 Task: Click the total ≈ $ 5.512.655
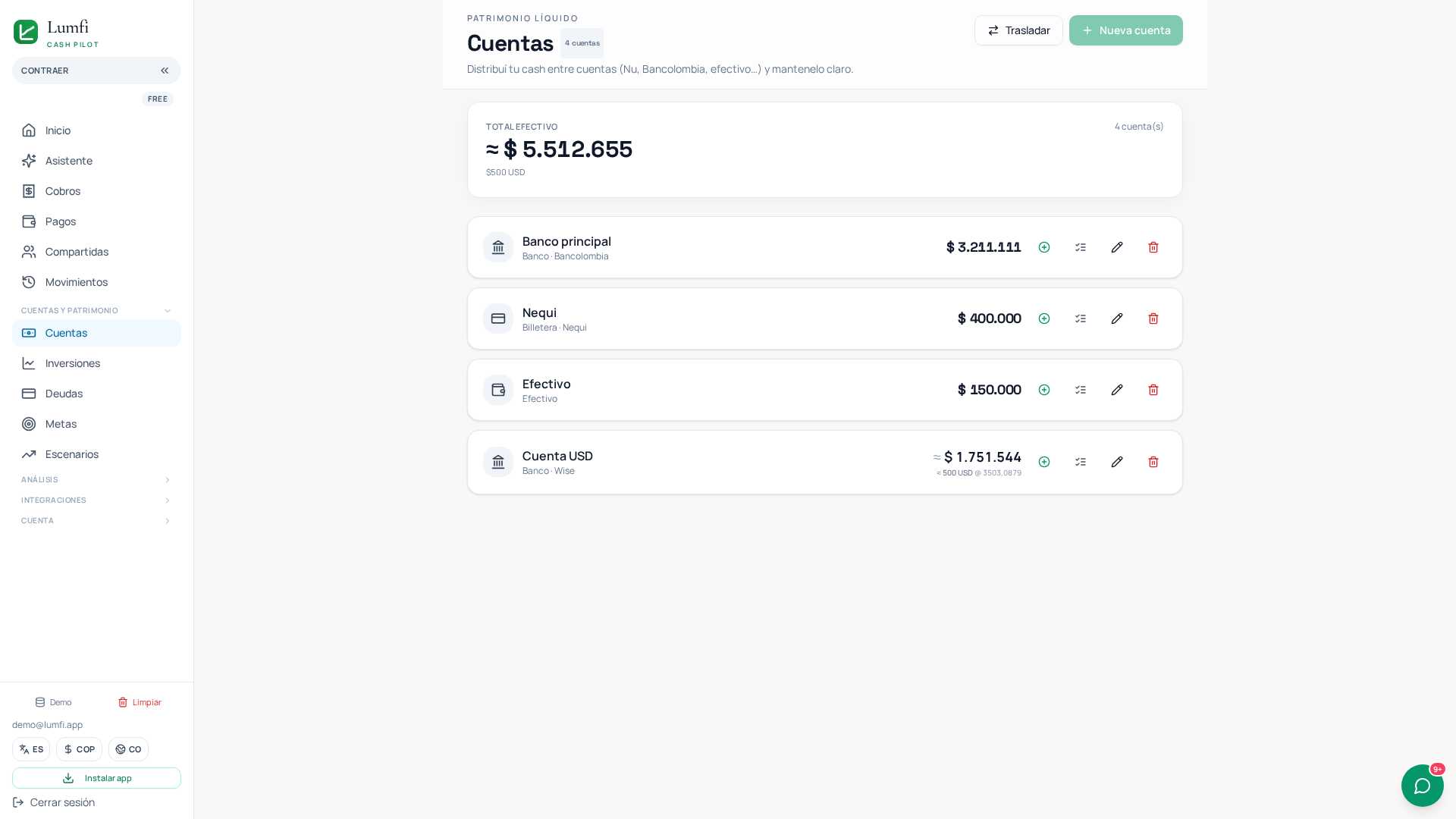559,149
